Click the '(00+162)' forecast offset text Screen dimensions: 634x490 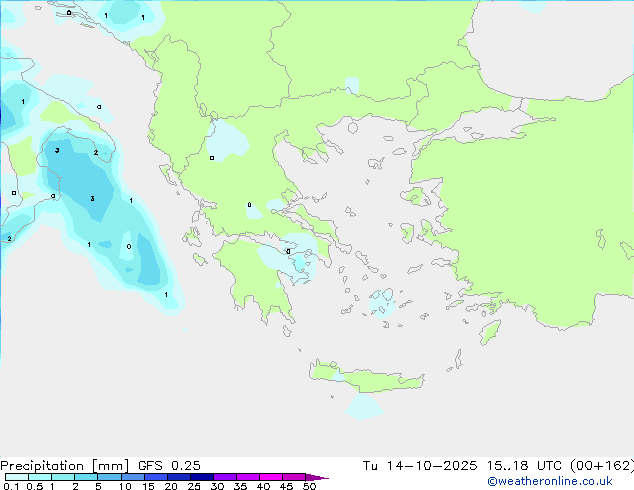coord(602,466)
